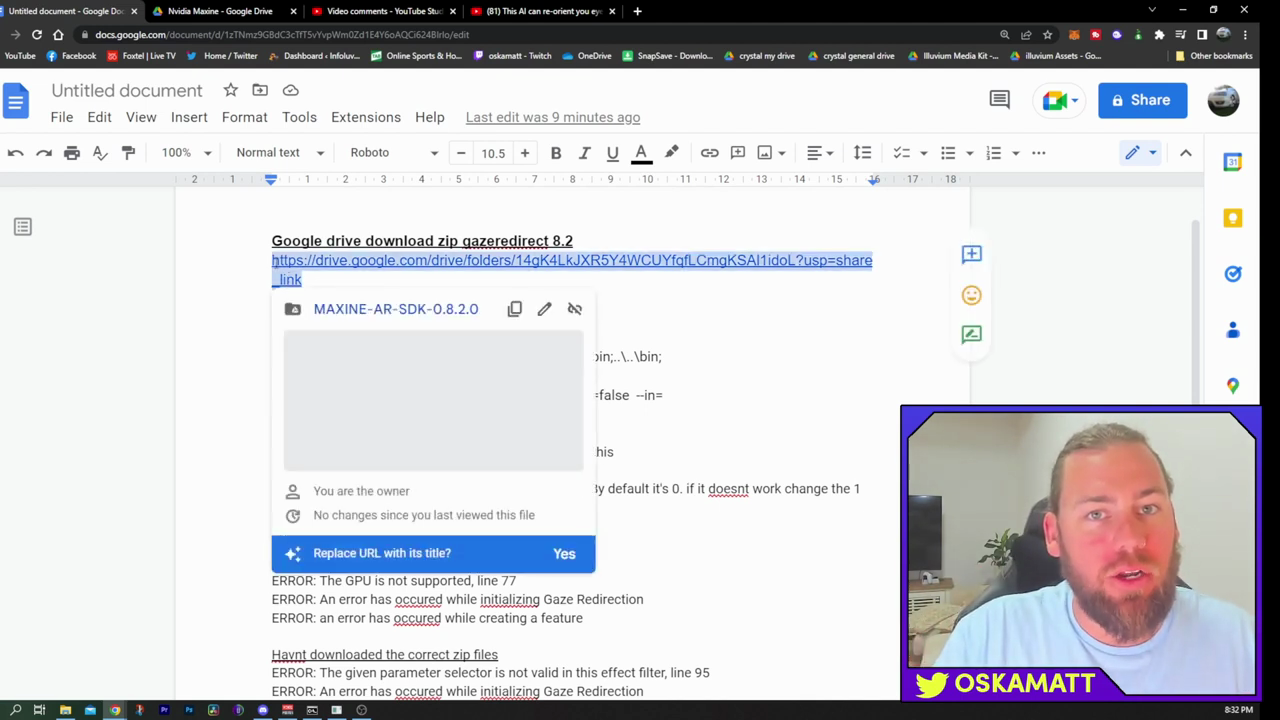Star the Untitled document
The image size is (1280, 720).
coord(230,90)
